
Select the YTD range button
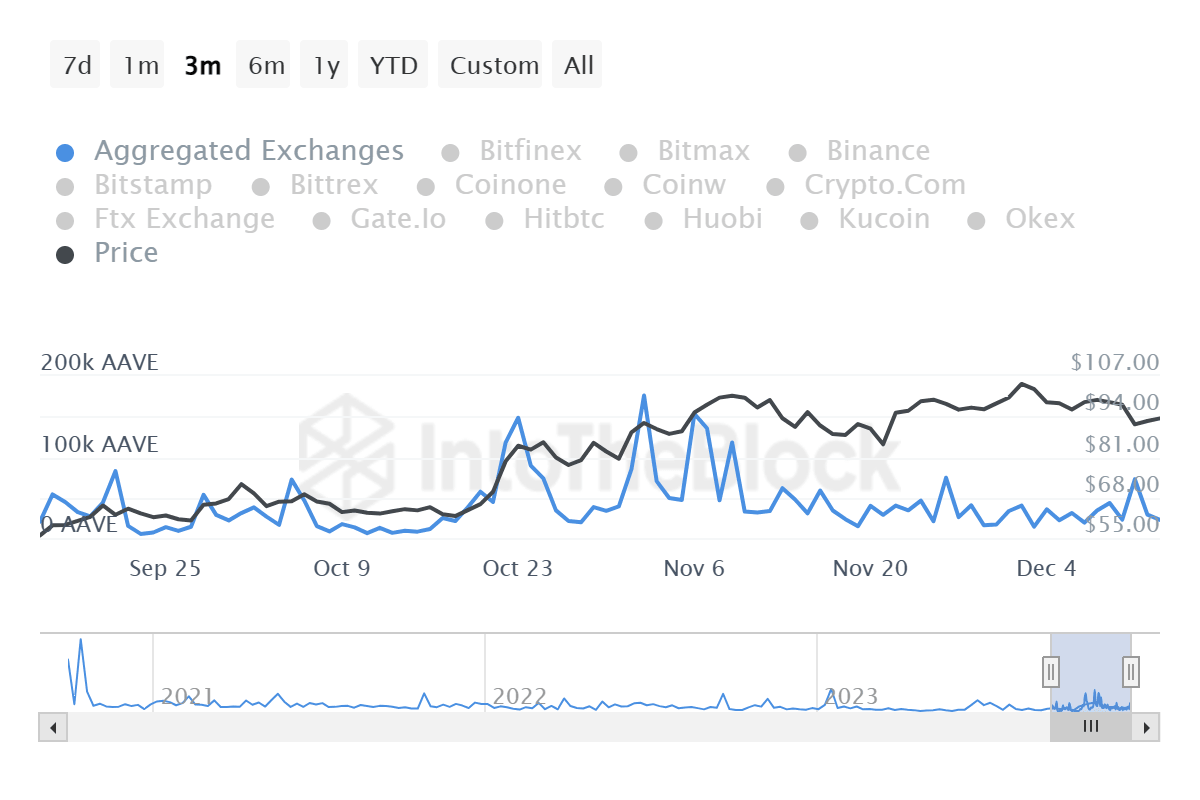pos(393,66)
